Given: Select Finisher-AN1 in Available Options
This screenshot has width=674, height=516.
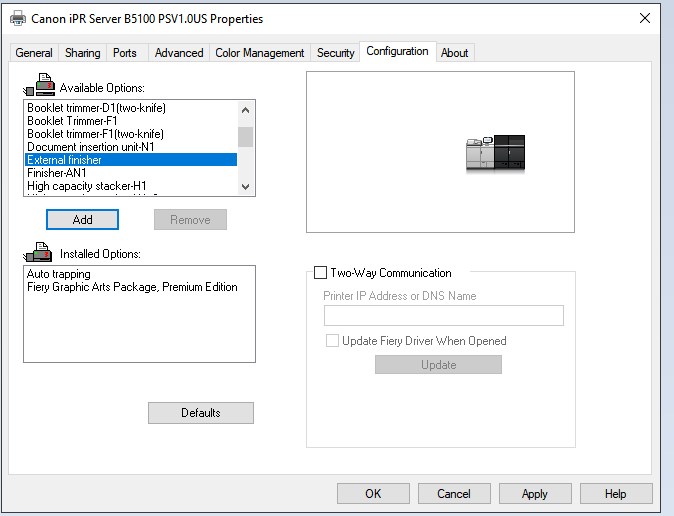Looking at the screenshot, I should pos(57,173).
